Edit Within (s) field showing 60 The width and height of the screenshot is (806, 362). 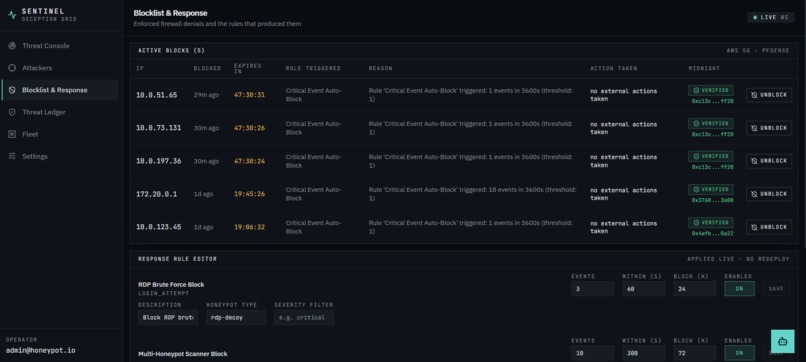point(644,289)
